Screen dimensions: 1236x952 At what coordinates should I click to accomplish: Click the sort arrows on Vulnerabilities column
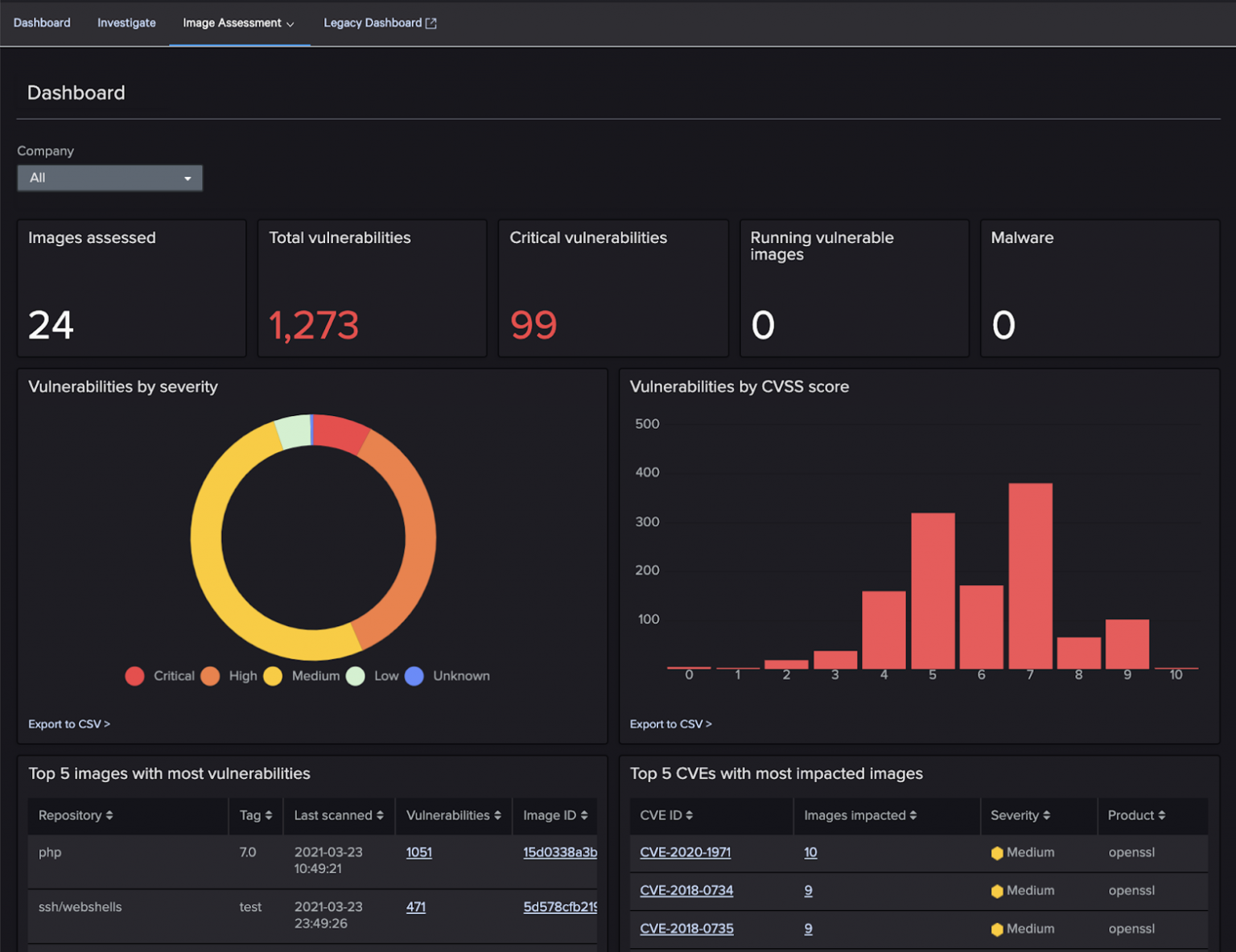pyautogui.click(x=498, y=815)
